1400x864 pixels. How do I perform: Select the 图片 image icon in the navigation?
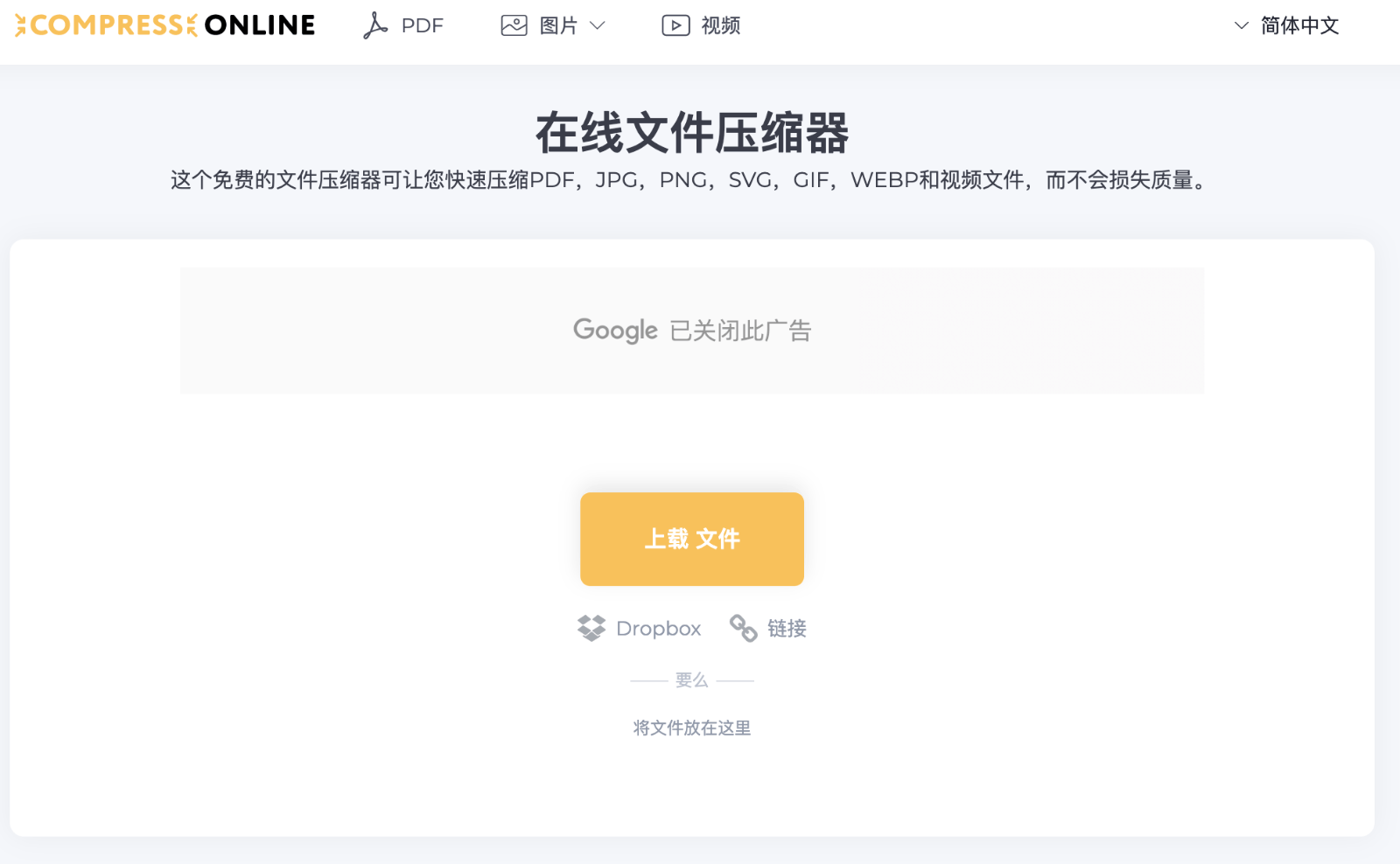click(514, 24)
